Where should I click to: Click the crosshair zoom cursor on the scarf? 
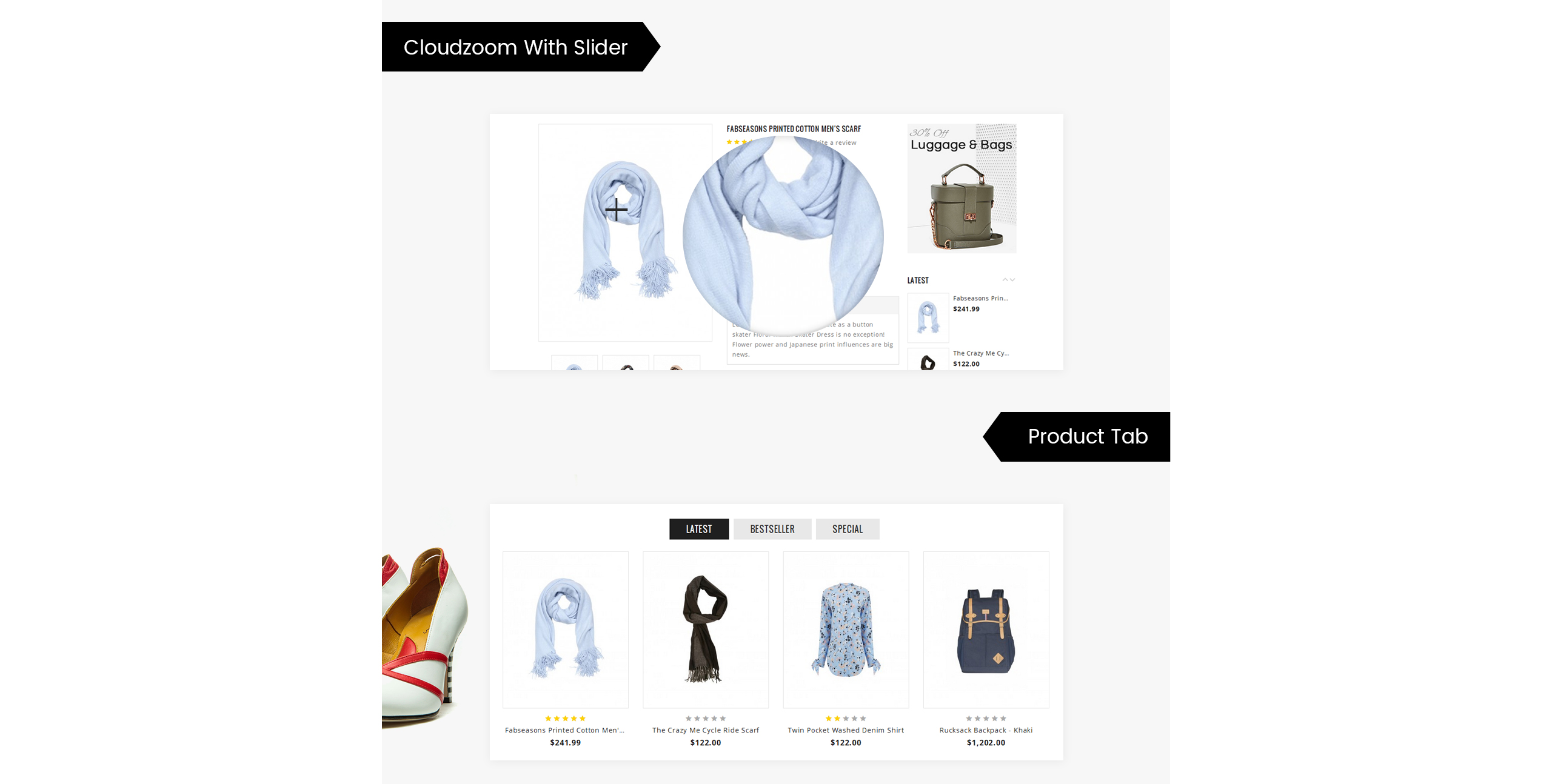616,210
